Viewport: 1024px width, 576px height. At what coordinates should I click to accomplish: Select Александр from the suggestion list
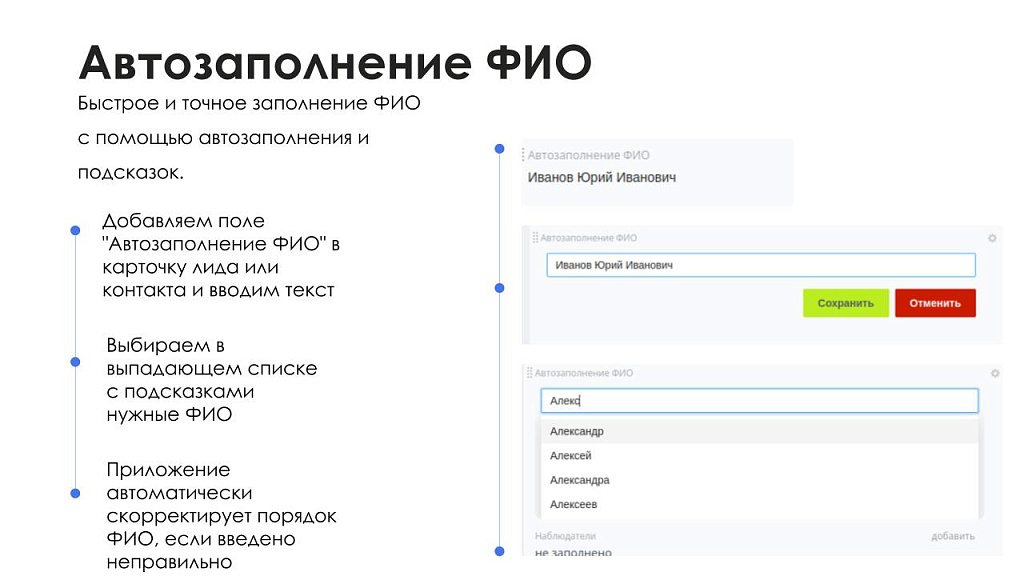(x=575, y=431)
